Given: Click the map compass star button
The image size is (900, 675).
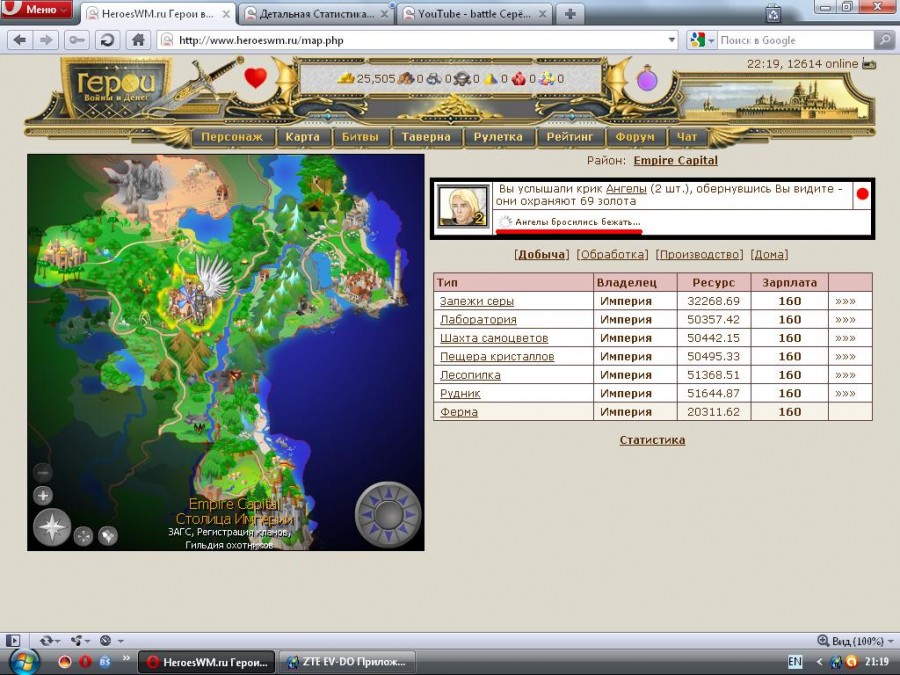Looking at the screenshot, I should [x=52, y=527].
